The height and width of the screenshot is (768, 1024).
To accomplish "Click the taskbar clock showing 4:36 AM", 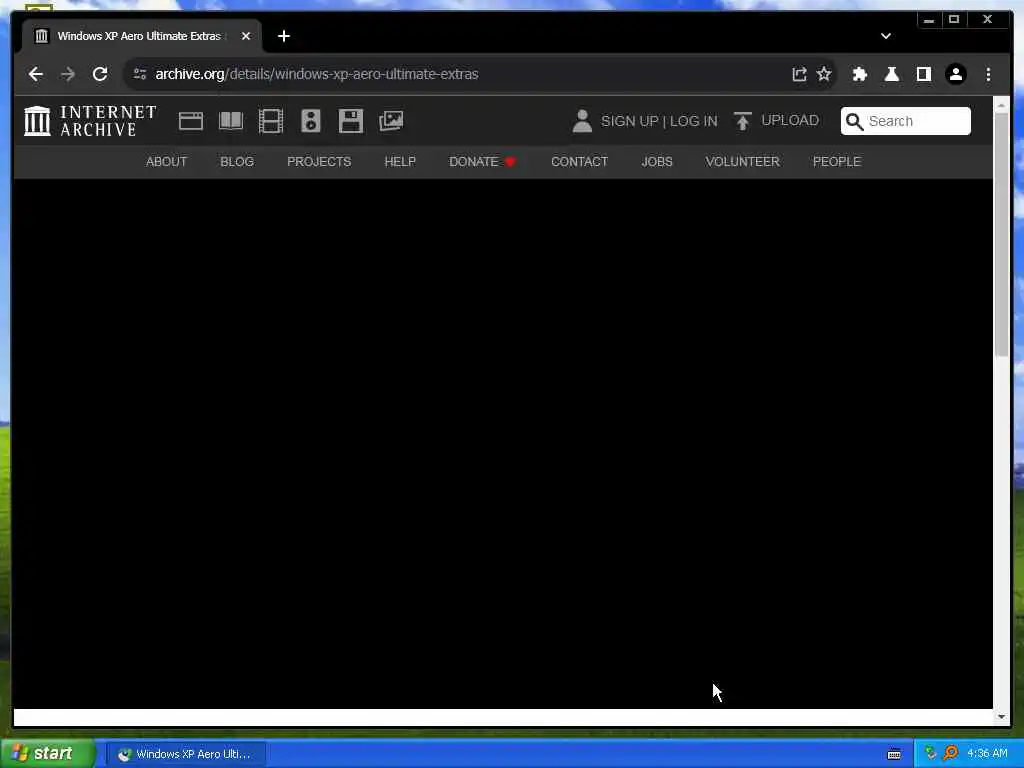I will coord(987,754).
